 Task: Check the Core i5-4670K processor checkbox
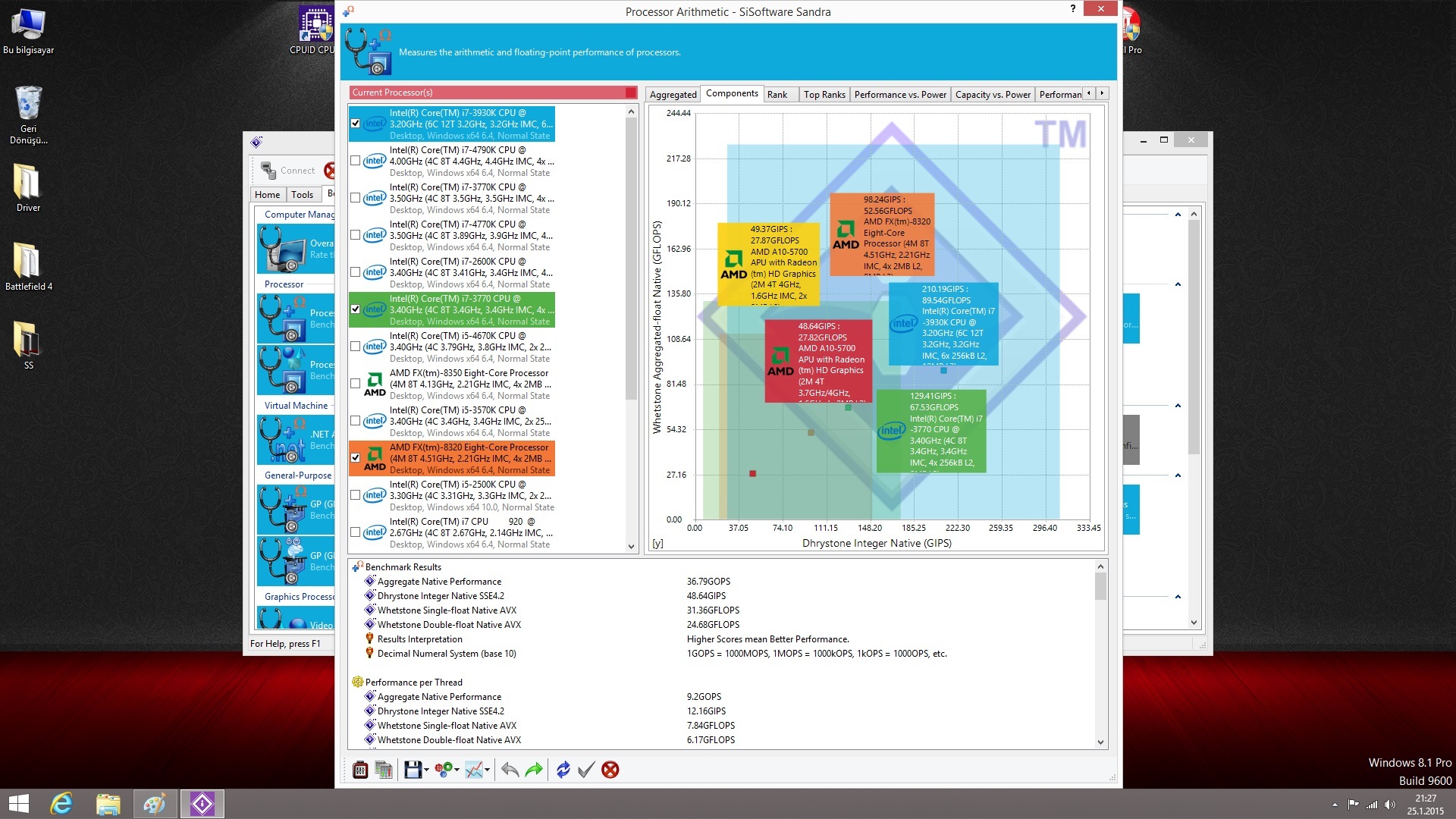tap(355, 347)
